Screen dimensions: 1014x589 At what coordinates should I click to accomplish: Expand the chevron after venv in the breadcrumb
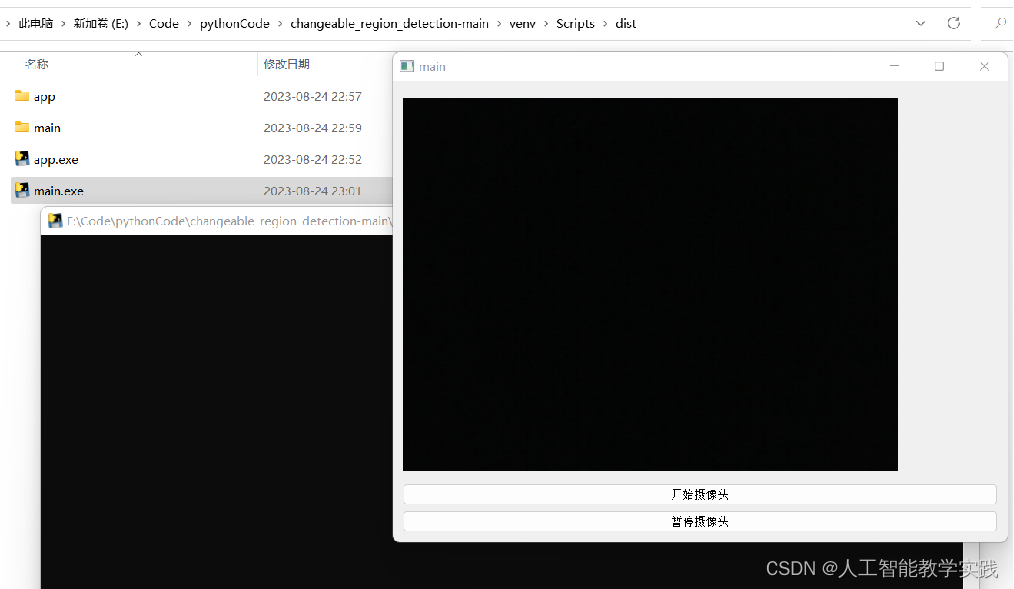pyautogui.click(x=545, y=23)
